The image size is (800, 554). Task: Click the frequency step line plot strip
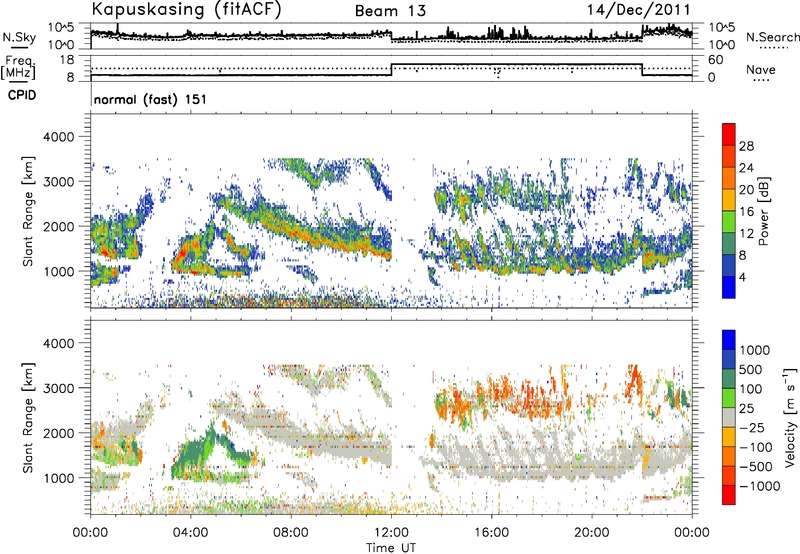coord(391,68)
